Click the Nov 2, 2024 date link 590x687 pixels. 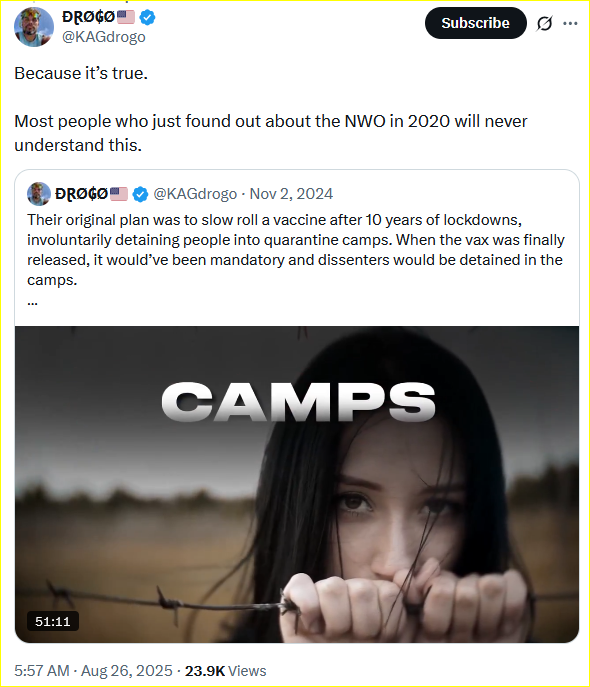point(291,194)
